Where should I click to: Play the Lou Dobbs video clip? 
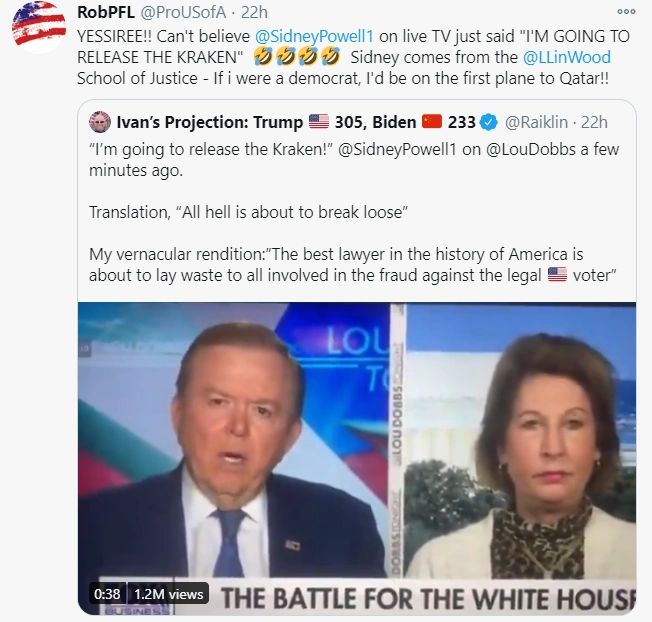tap(357, 459)
